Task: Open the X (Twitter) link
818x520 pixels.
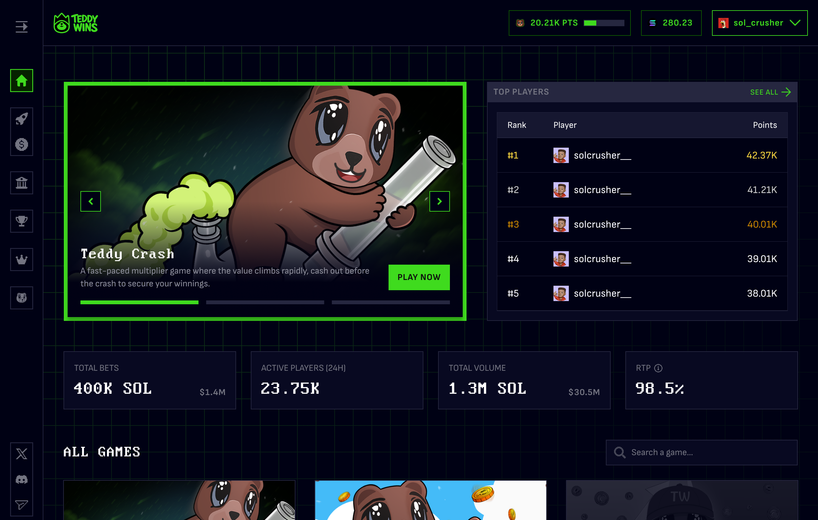Action: pyautogui.click(x=21, y=454)
